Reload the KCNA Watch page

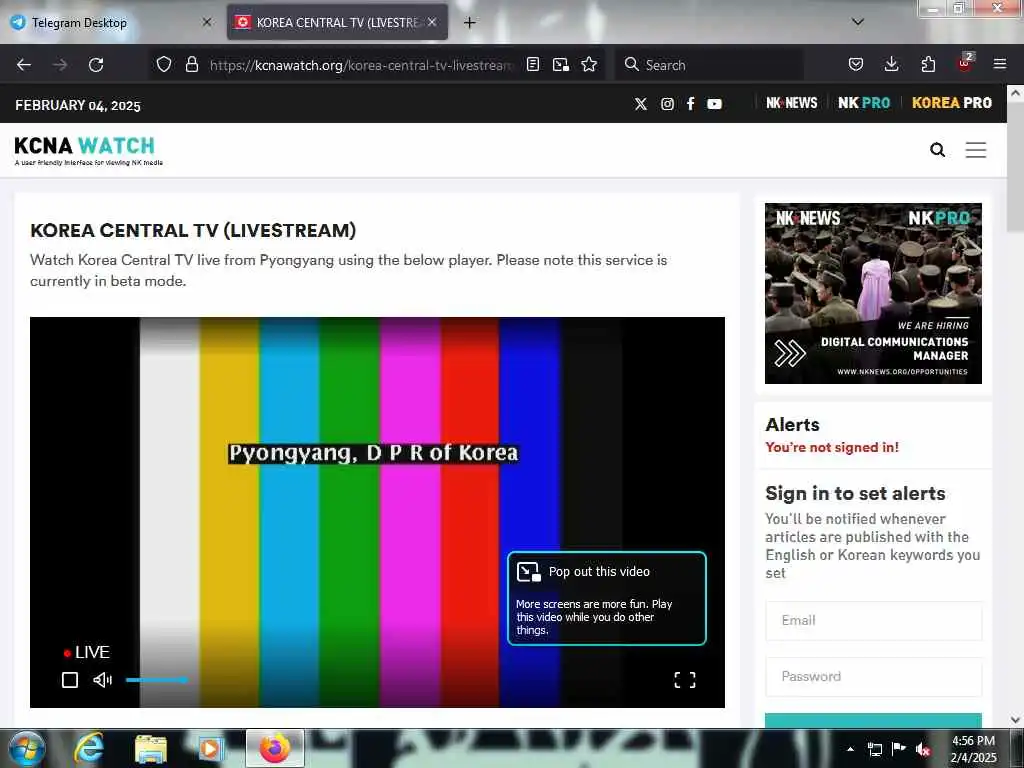tap(96, 65)
